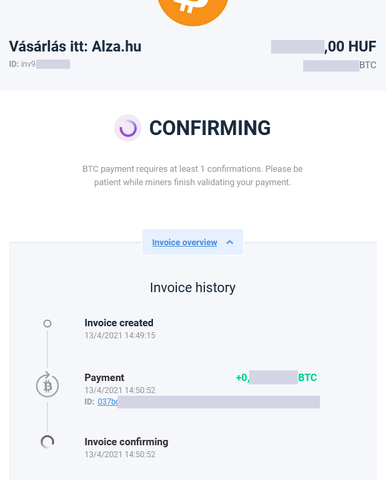This screenshot has width=386, height=480.
Task: Click the green payment BTC amount
Action: coord(276,377)
